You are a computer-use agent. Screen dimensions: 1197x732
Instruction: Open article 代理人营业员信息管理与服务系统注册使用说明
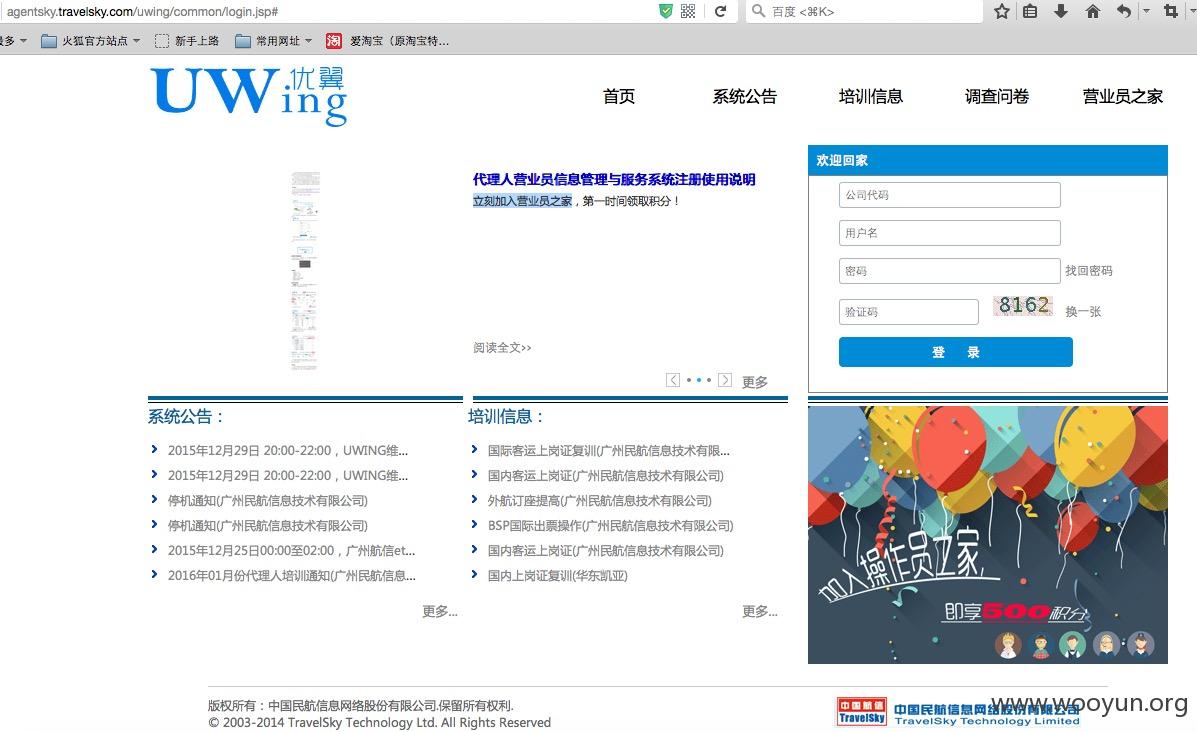(x=614, y=179)
